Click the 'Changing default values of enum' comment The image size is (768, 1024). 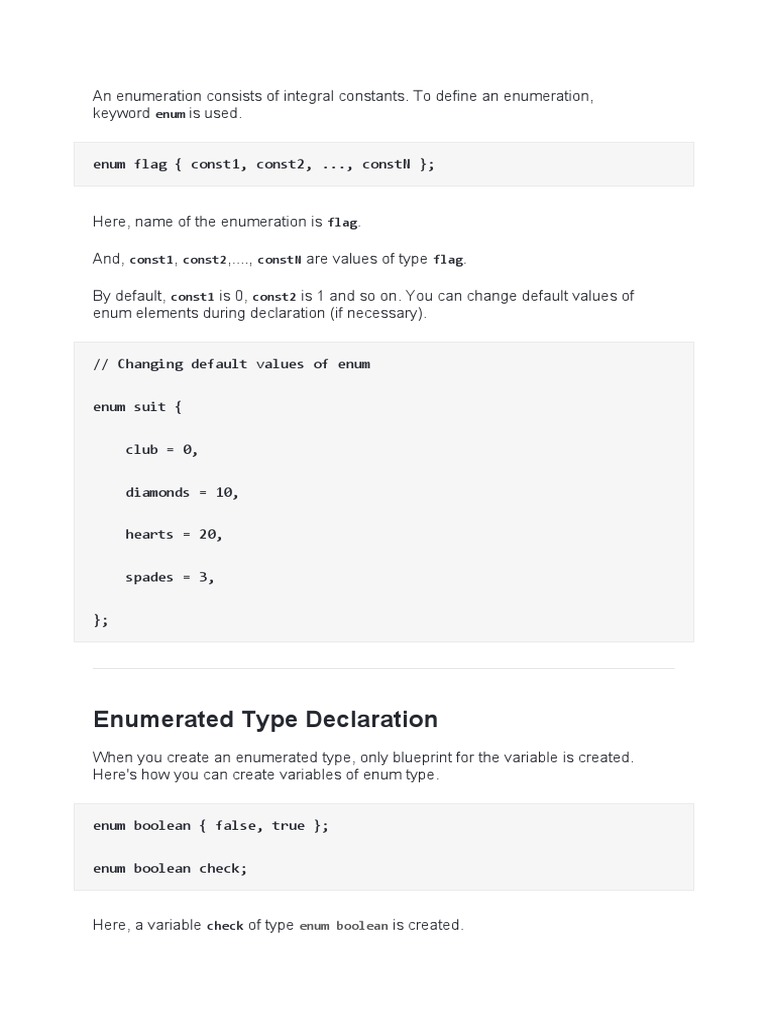[231, 364]
